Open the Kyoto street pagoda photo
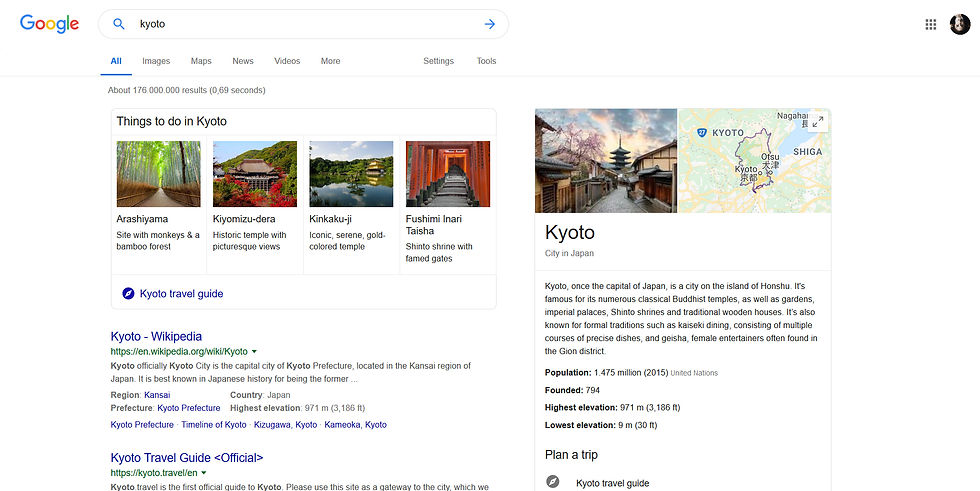 606,161
